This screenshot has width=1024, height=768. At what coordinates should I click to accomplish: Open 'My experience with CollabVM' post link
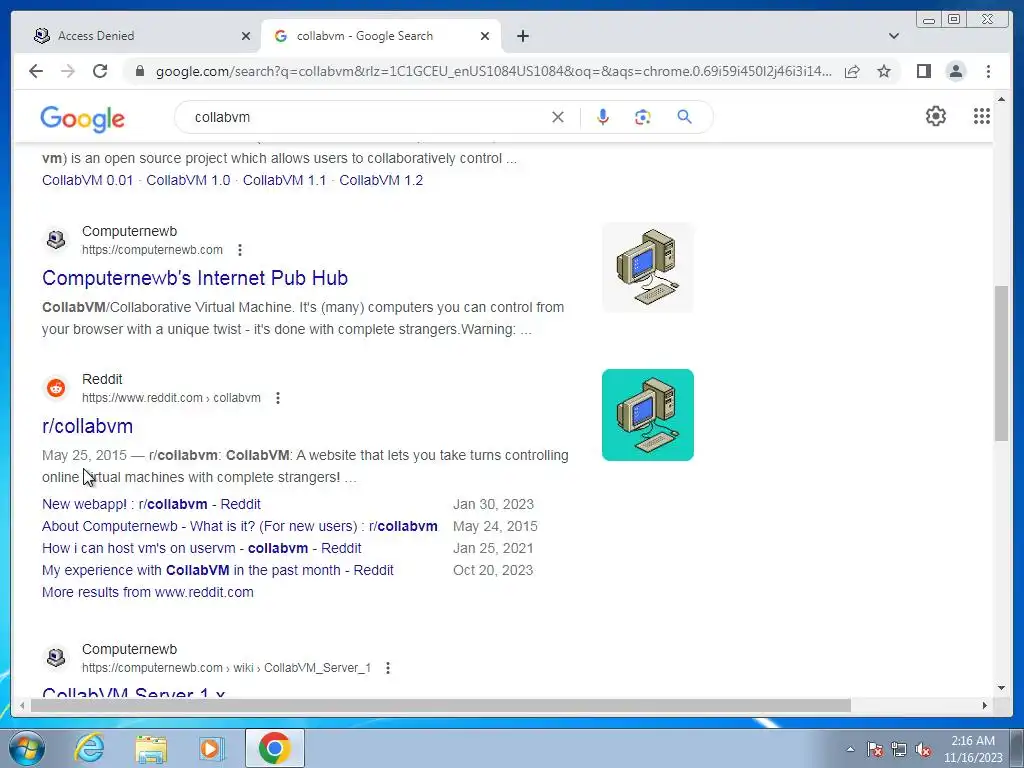coord(217,570)
